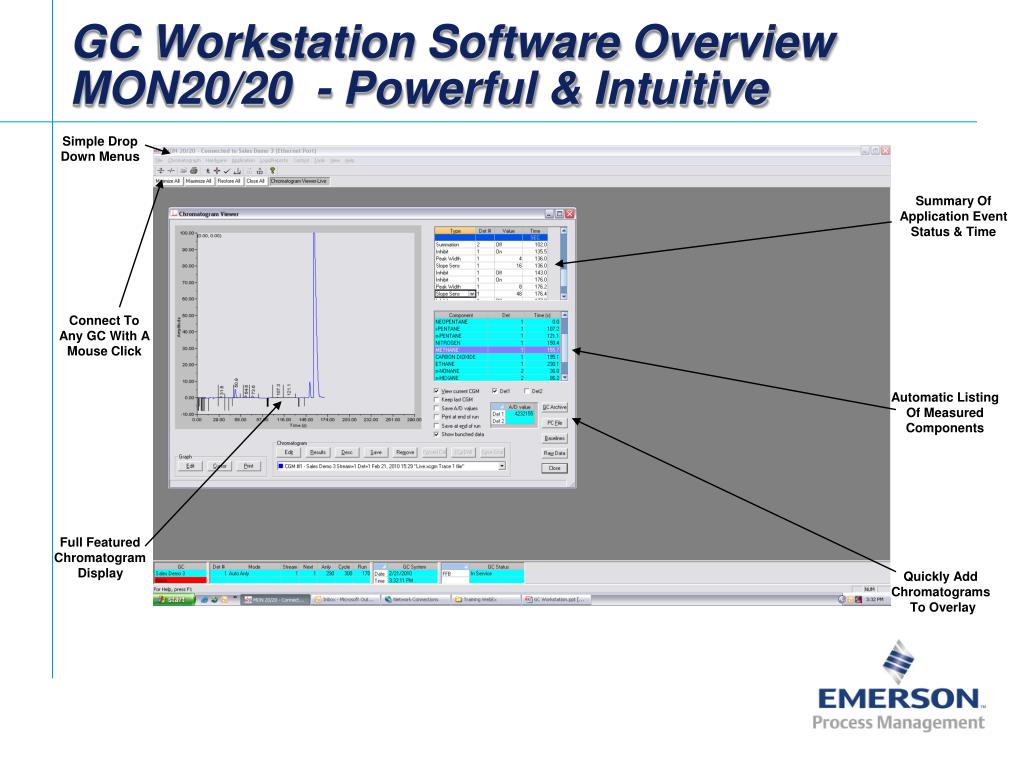This screenshot has width=1024, height=768.
Task: Click the Close All button
Action: coord(255,181)
